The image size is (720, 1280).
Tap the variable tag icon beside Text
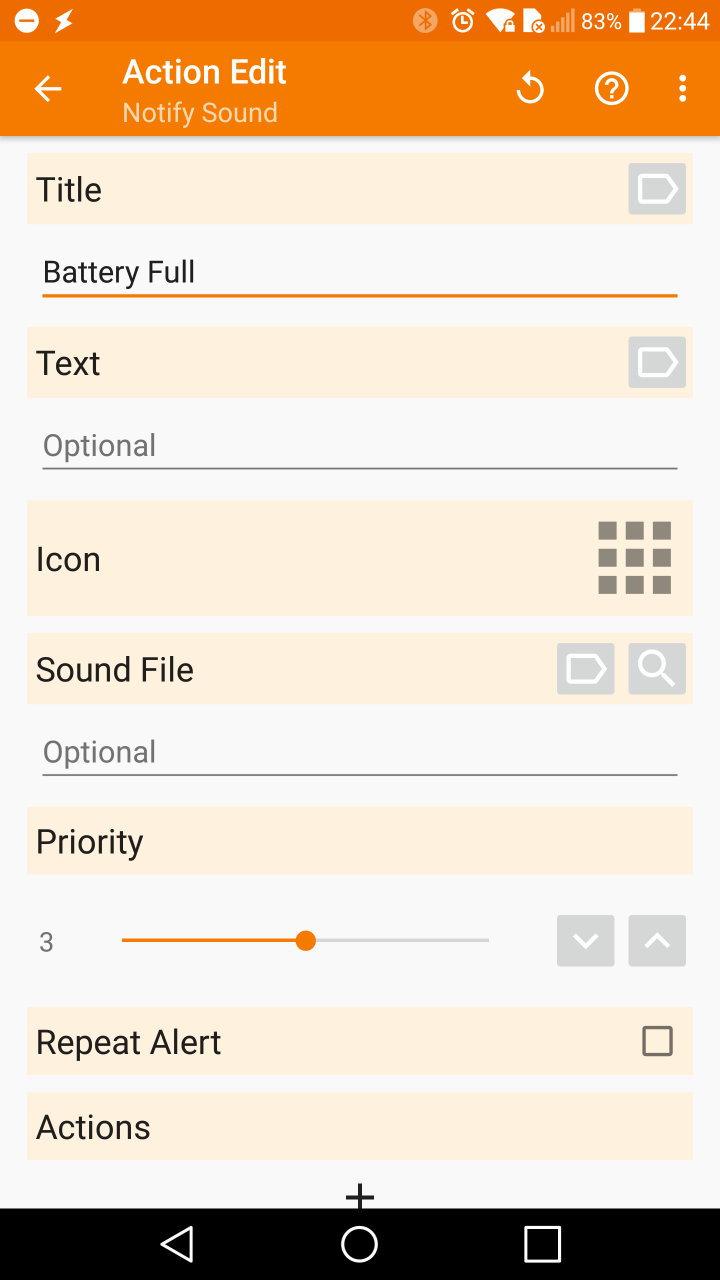tap(657, 362)
